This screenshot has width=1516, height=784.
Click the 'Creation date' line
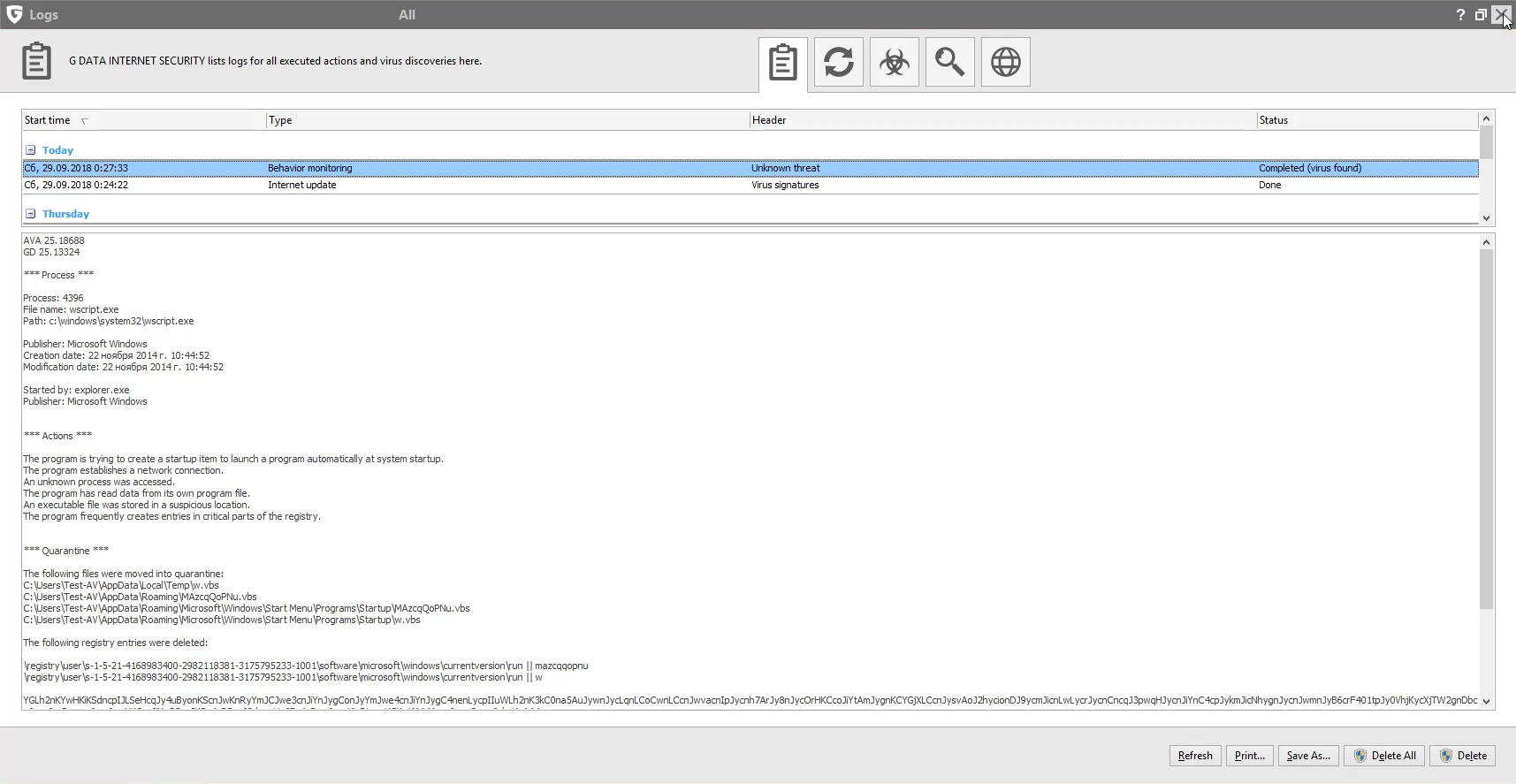(117, 355)
